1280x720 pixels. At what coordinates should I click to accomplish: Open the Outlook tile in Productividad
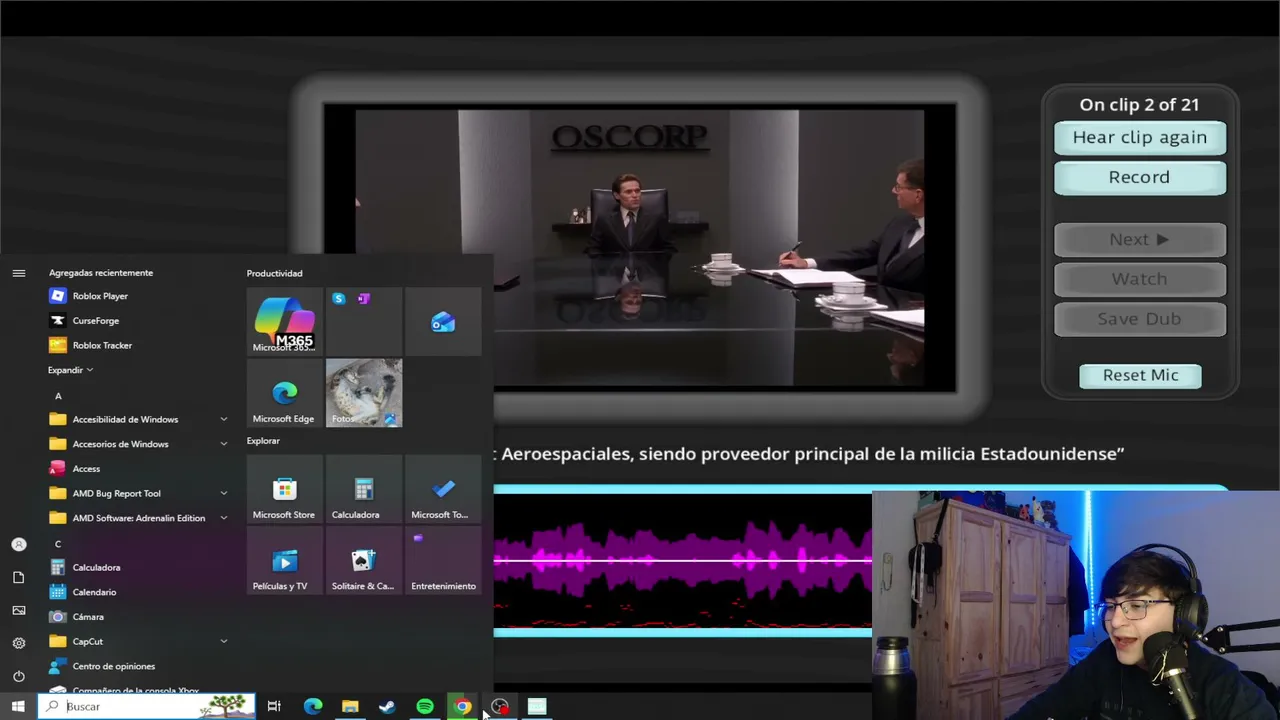443,322
